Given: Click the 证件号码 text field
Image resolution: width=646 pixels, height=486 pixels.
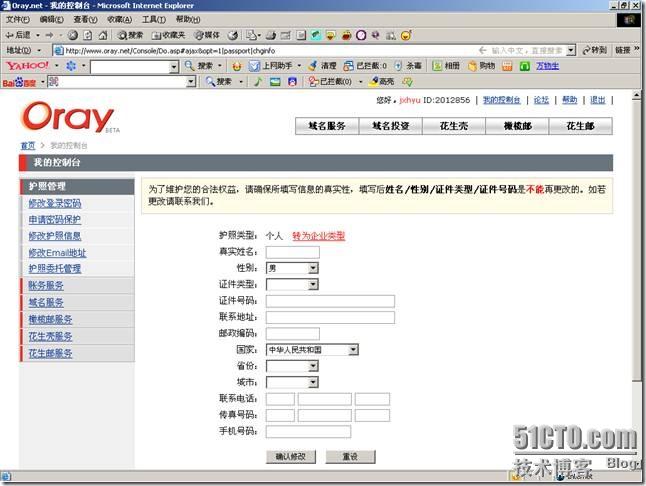Looking at the screenshot, I should 330,301.
